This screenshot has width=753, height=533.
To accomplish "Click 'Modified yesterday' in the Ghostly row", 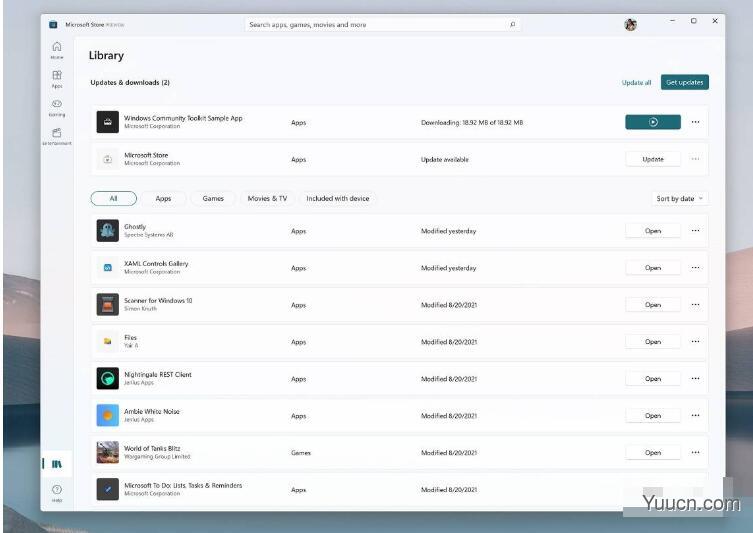I will pos(449,231).
